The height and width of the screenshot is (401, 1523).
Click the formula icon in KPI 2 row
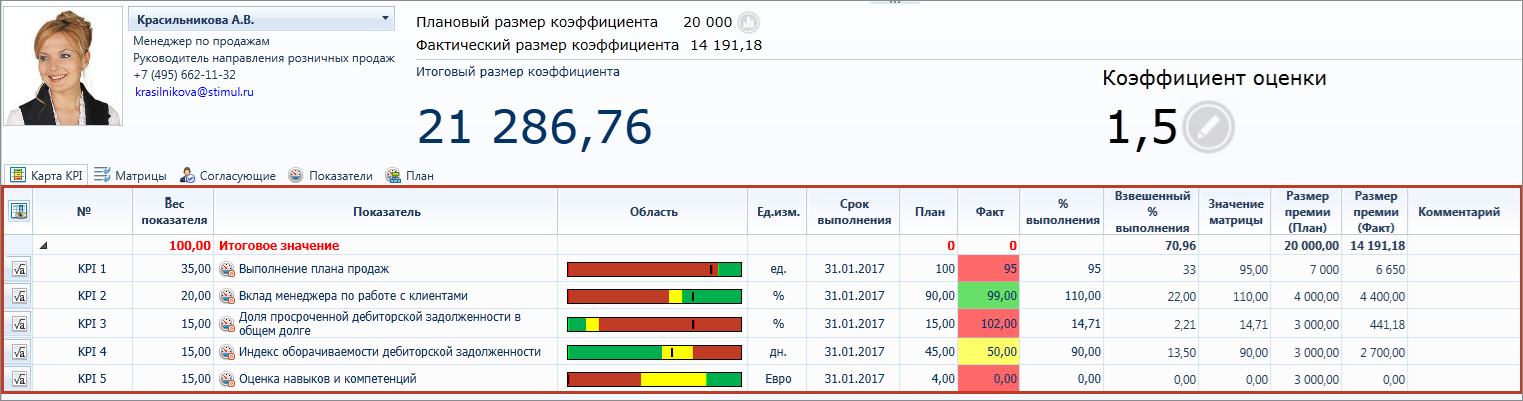point(19,296)
